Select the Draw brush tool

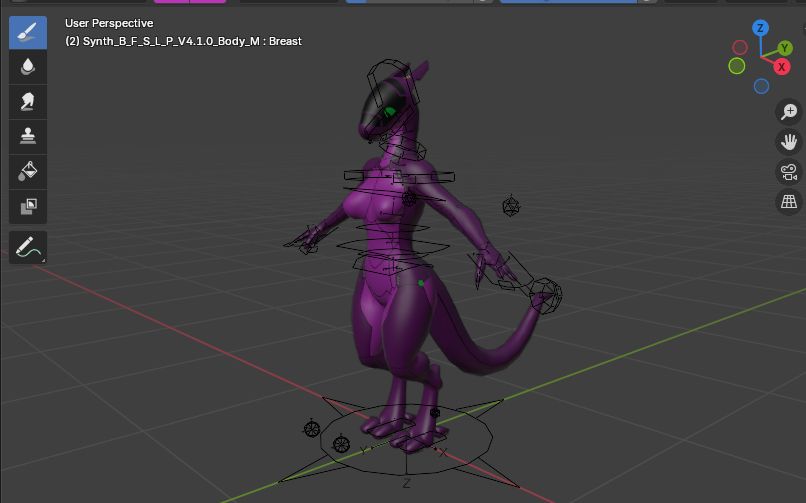[x=28, y=32]
